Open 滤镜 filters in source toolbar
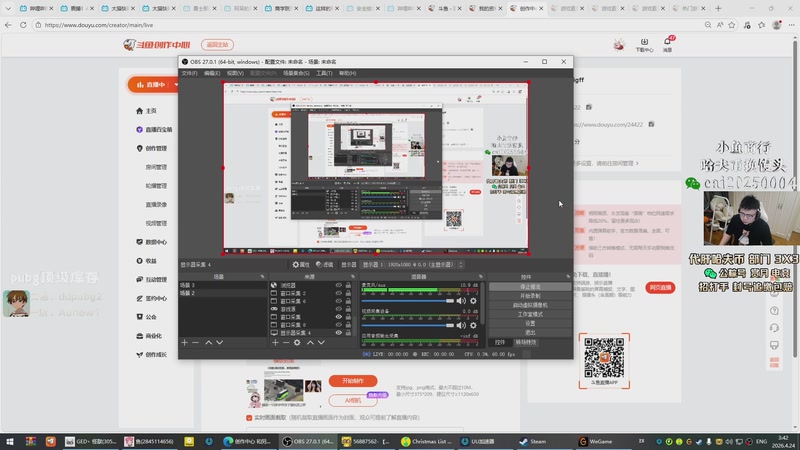The height and width of the screenshot is (450, 800). coord(324,265)
